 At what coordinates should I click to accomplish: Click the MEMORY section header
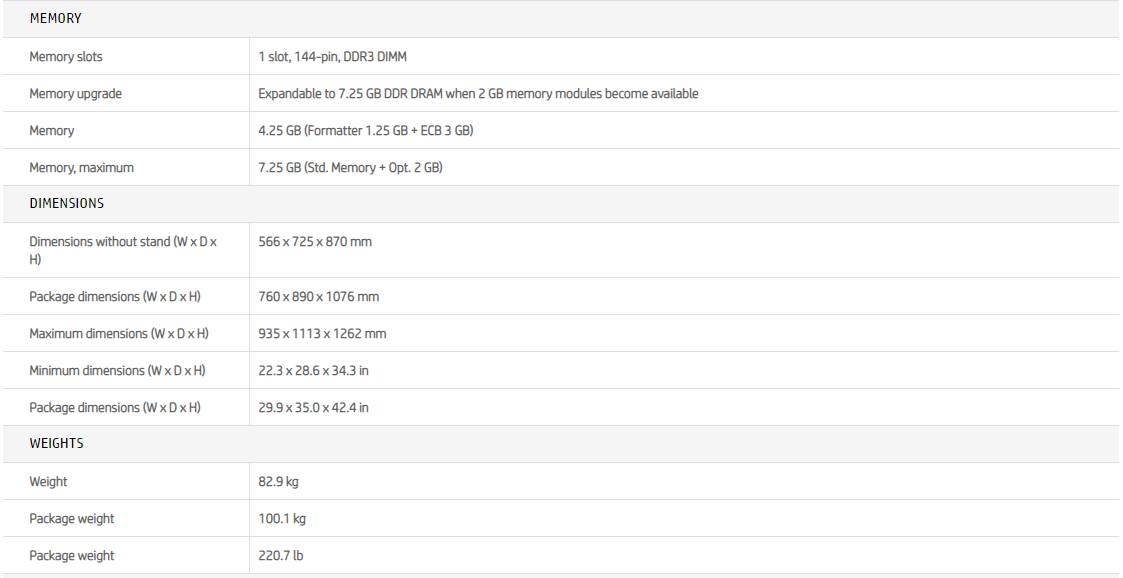pos(56,19)
